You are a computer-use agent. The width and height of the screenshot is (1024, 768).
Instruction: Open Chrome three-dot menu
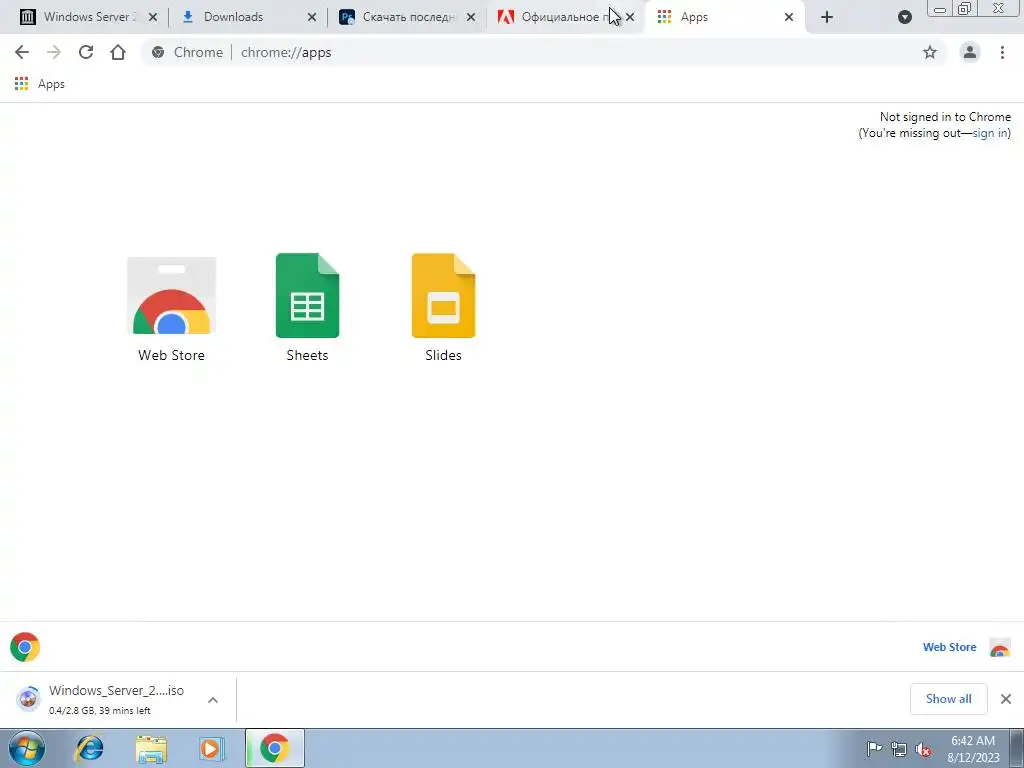(x=1002, y=52)
